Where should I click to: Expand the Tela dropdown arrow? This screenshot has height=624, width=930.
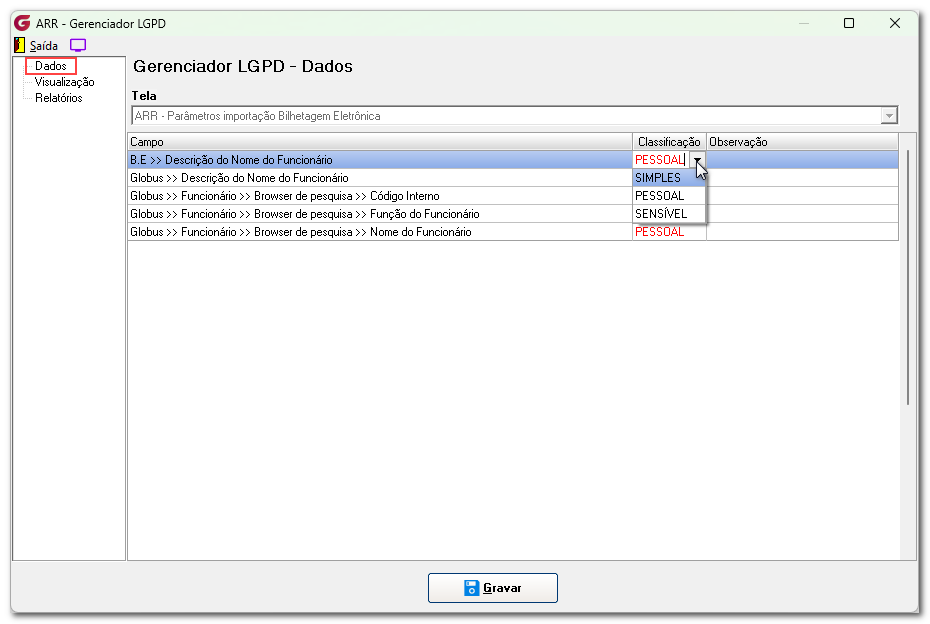tap(888, 116)
